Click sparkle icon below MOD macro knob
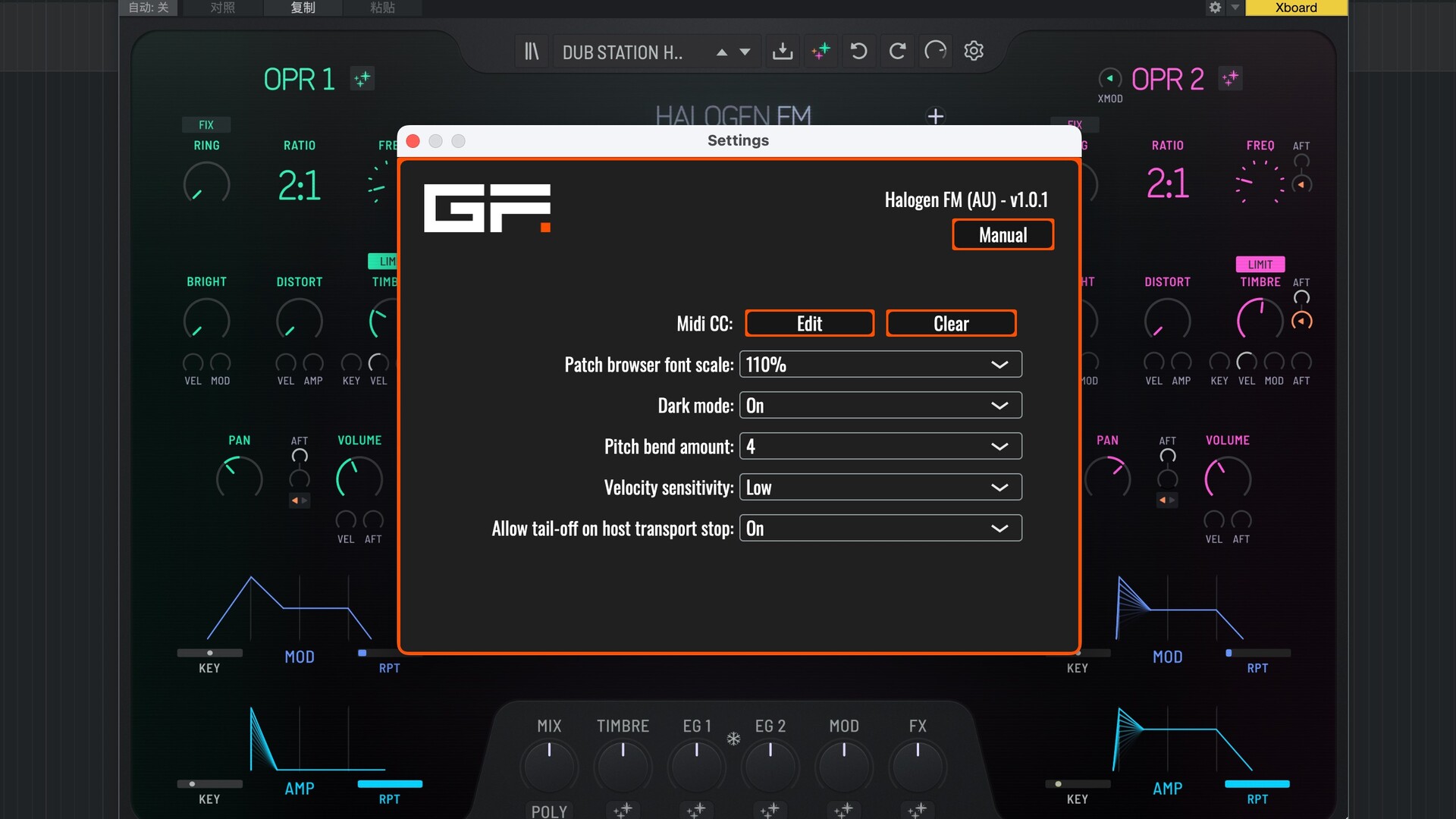 tap(843, 811)
